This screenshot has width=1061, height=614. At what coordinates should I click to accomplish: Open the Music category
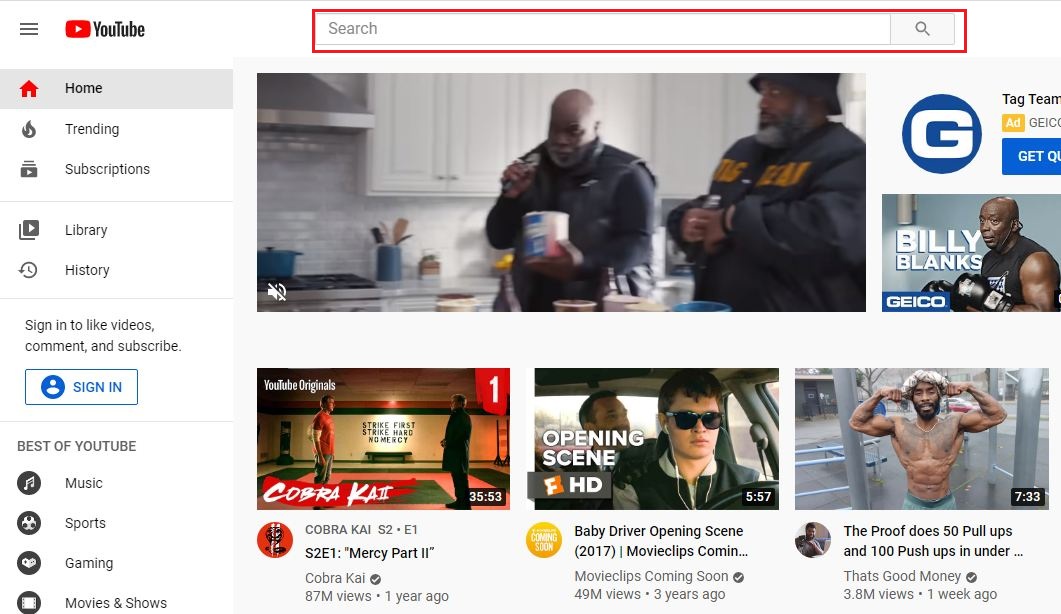click(116, 483)
